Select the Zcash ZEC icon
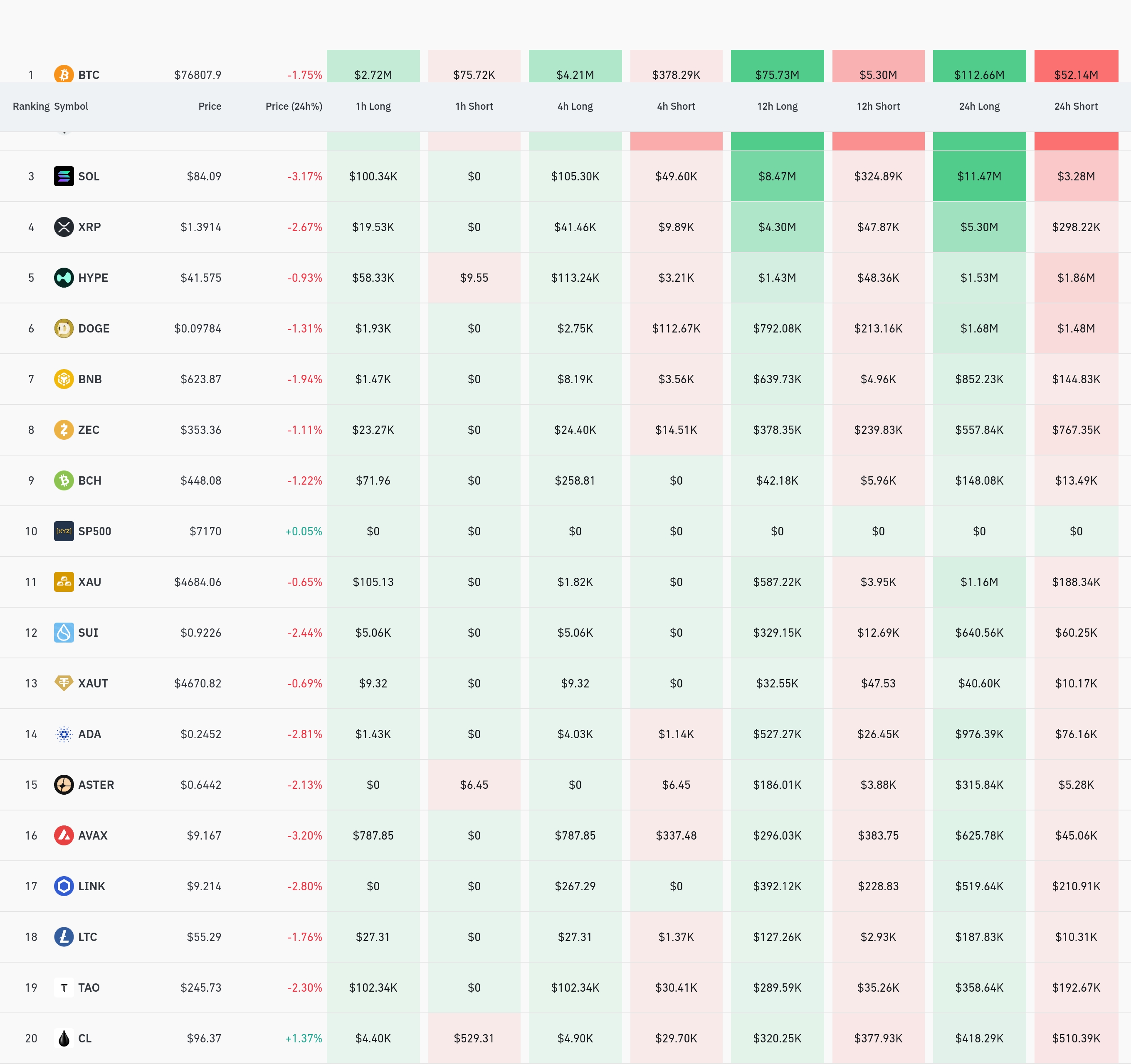Screen dimensions: 1131x1064 [64, 429]
